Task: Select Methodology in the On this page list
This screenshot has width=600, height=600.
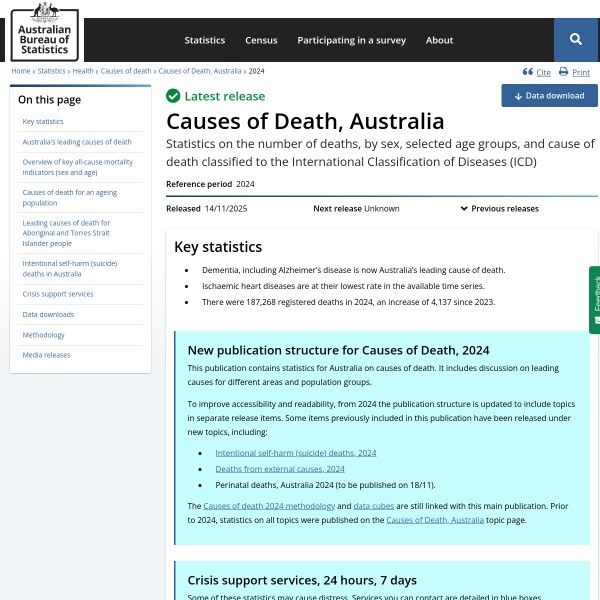Action: tap(44, 335)
